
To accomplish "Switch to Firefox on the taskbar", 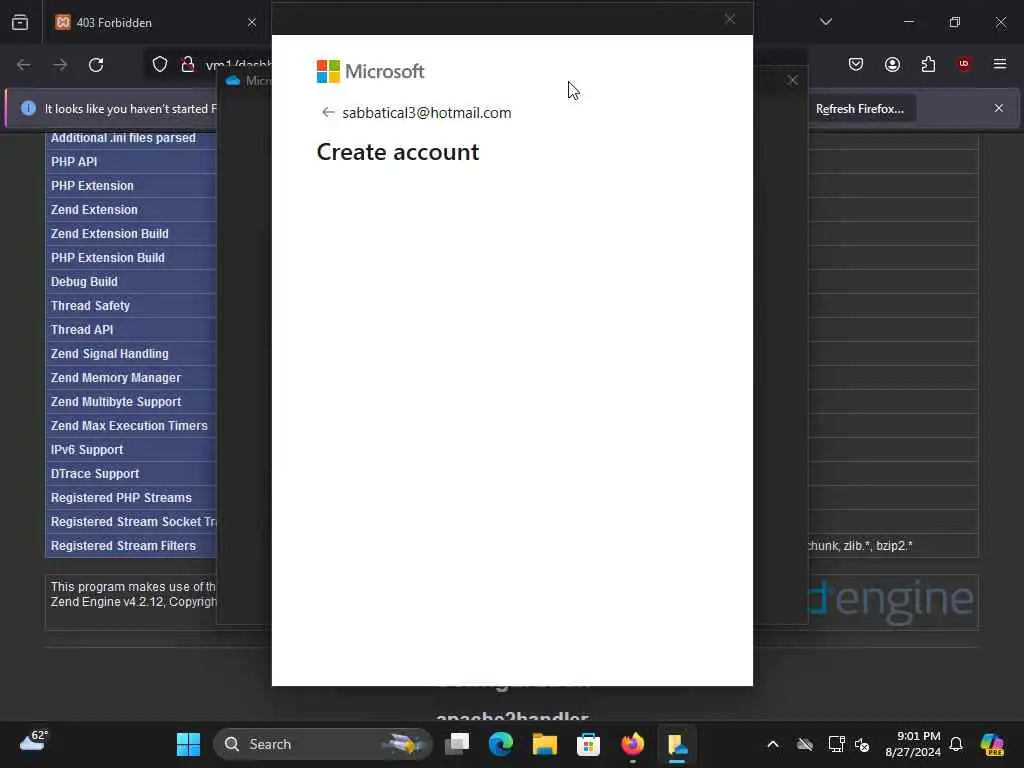I will pyautogui.click(x=632, y=744).
